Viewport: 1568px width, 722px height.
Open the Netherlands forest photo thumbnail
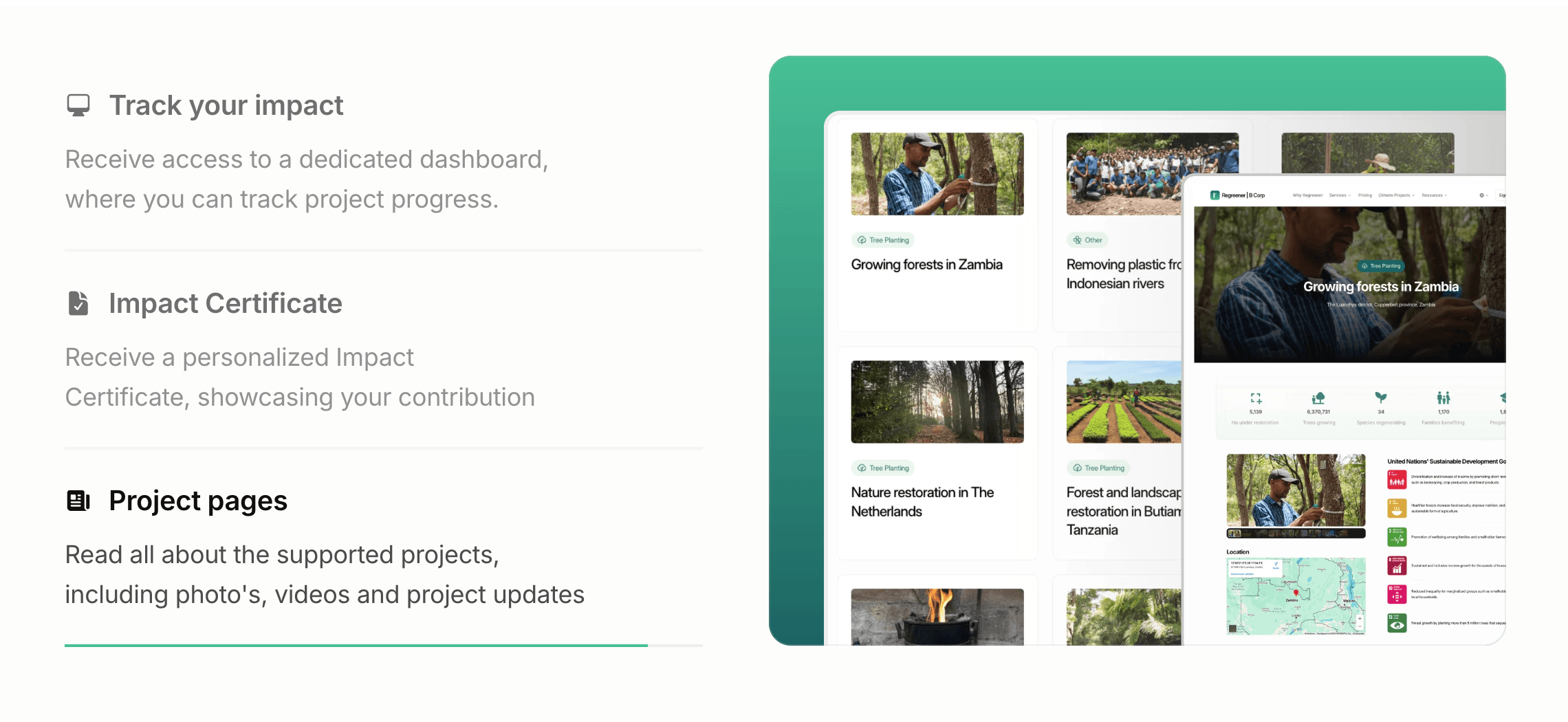tap(937, 402)
